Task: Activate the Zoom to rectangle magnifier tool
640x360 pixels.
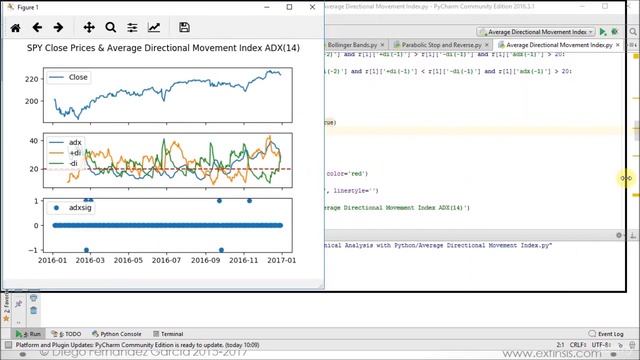Action: 111,27
